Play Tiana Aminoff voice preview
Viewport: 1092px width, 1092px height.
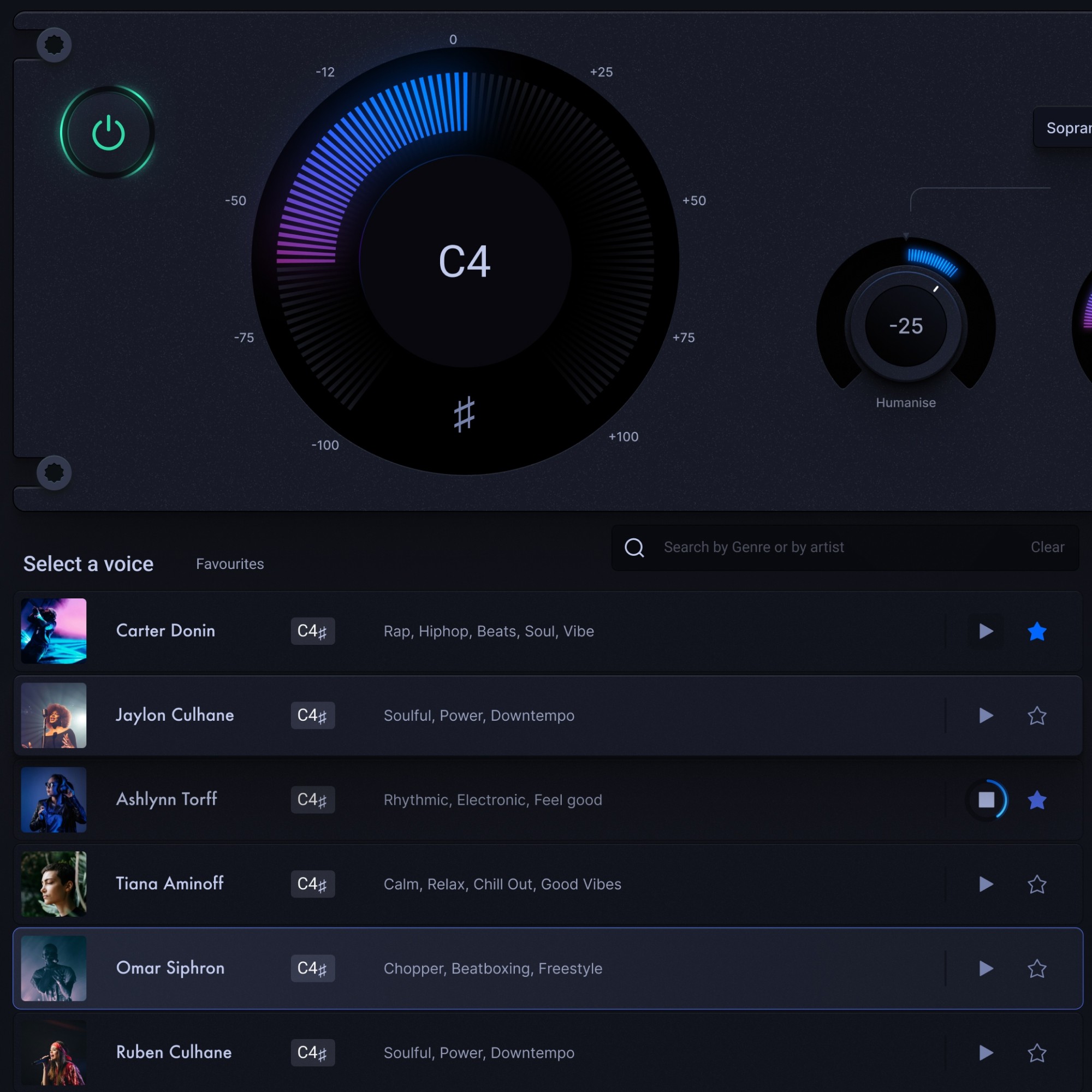click(986, 883)
